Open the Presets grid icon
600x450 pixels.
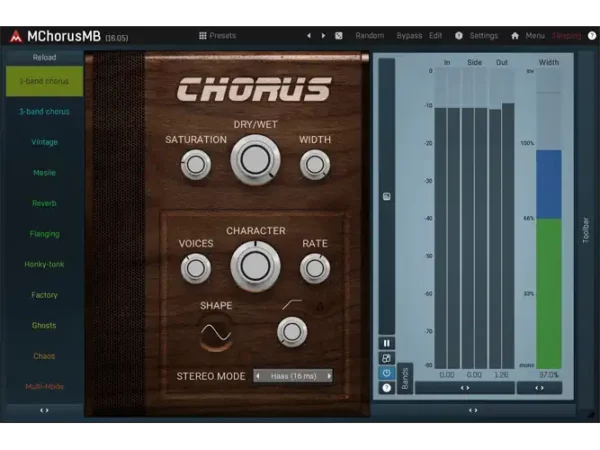click(x=202, y=36)
